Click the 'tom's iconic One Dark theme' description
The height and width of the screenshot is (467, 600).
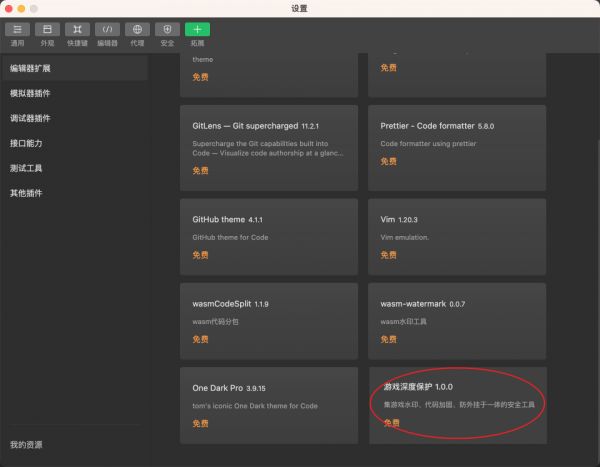(255, 406)
